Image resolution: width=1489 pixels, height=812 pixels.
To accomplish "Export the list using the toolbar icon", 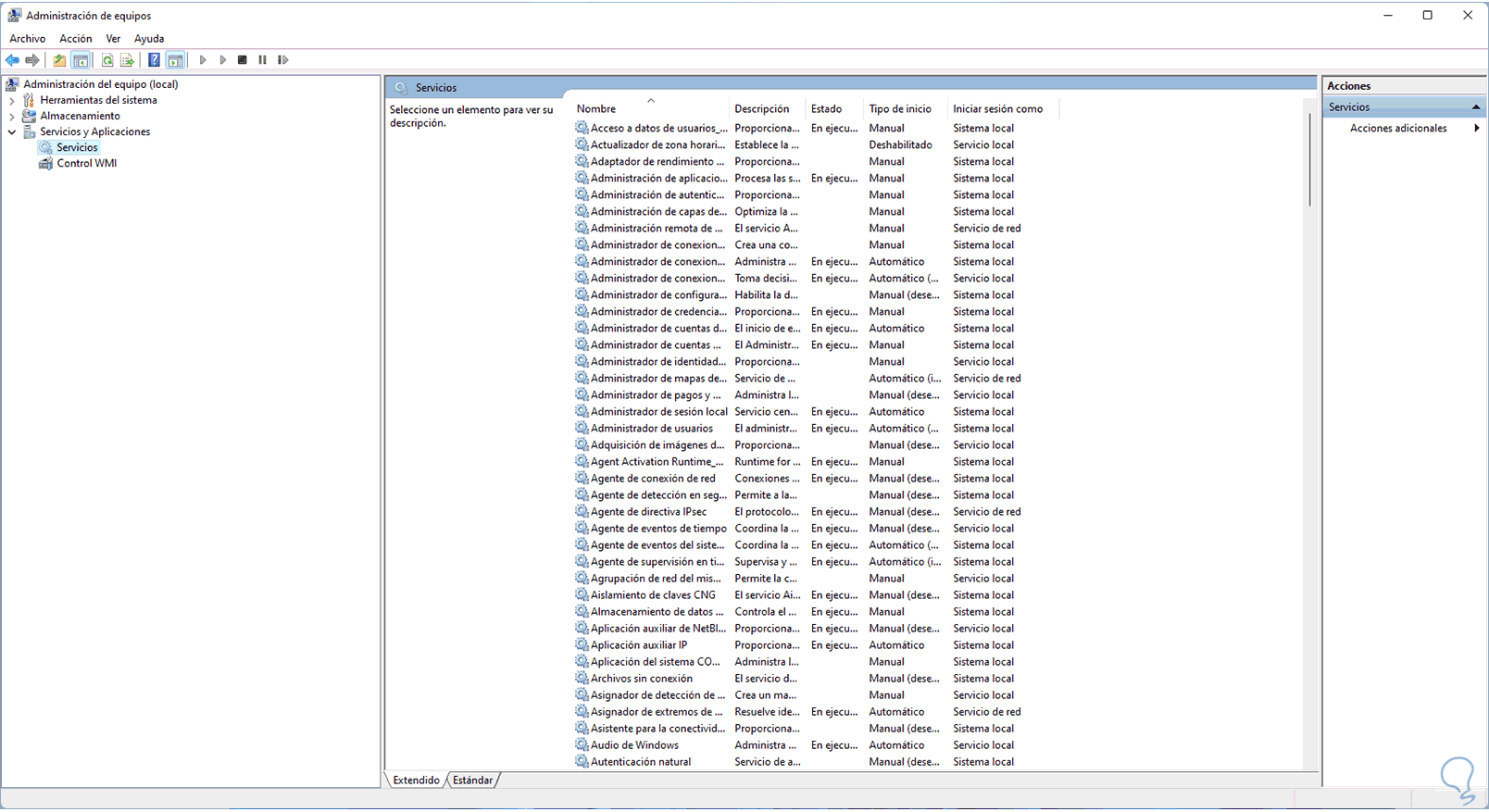I will [128, 60].
